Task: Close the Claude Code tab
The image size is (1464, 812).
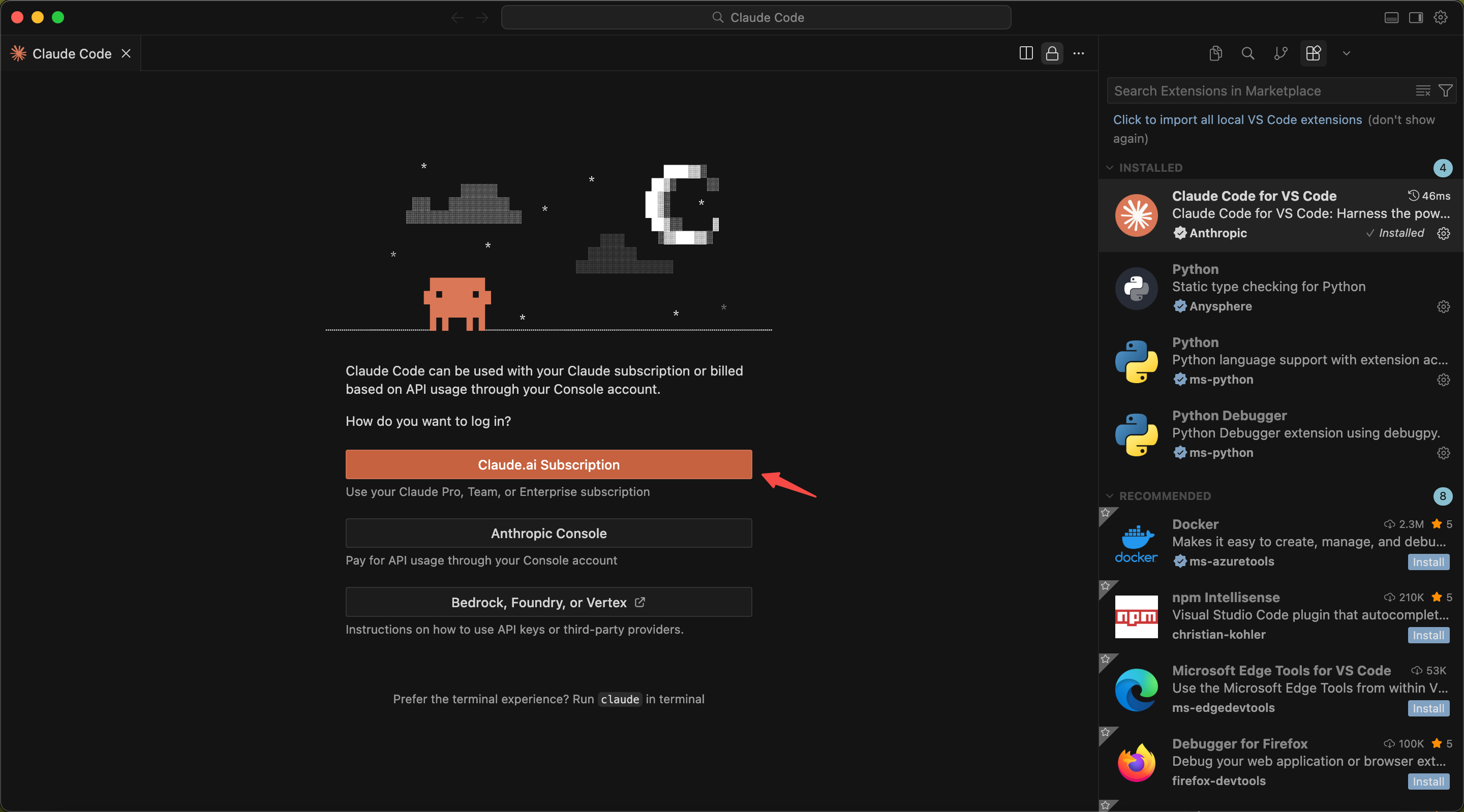Action: click(126, 53)
